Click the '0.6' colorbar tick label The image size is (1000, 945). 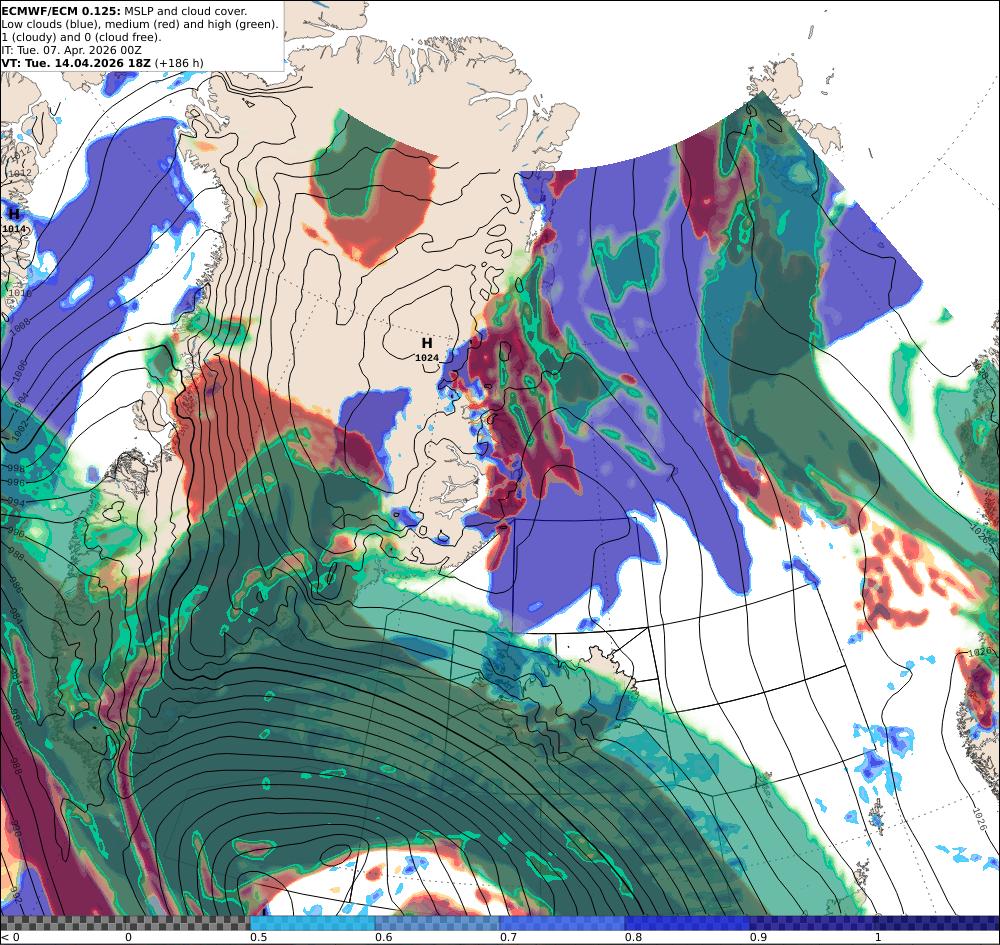pos(383,937)
